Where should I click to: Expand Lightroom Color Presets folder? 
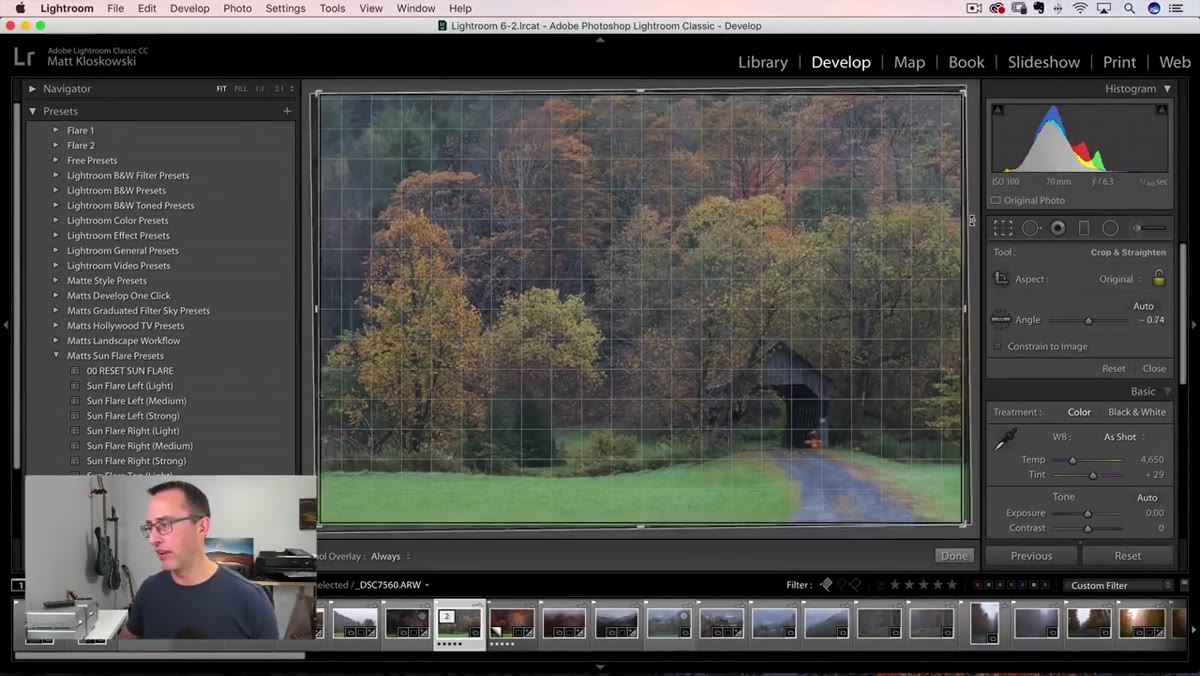tap(56, 220)
